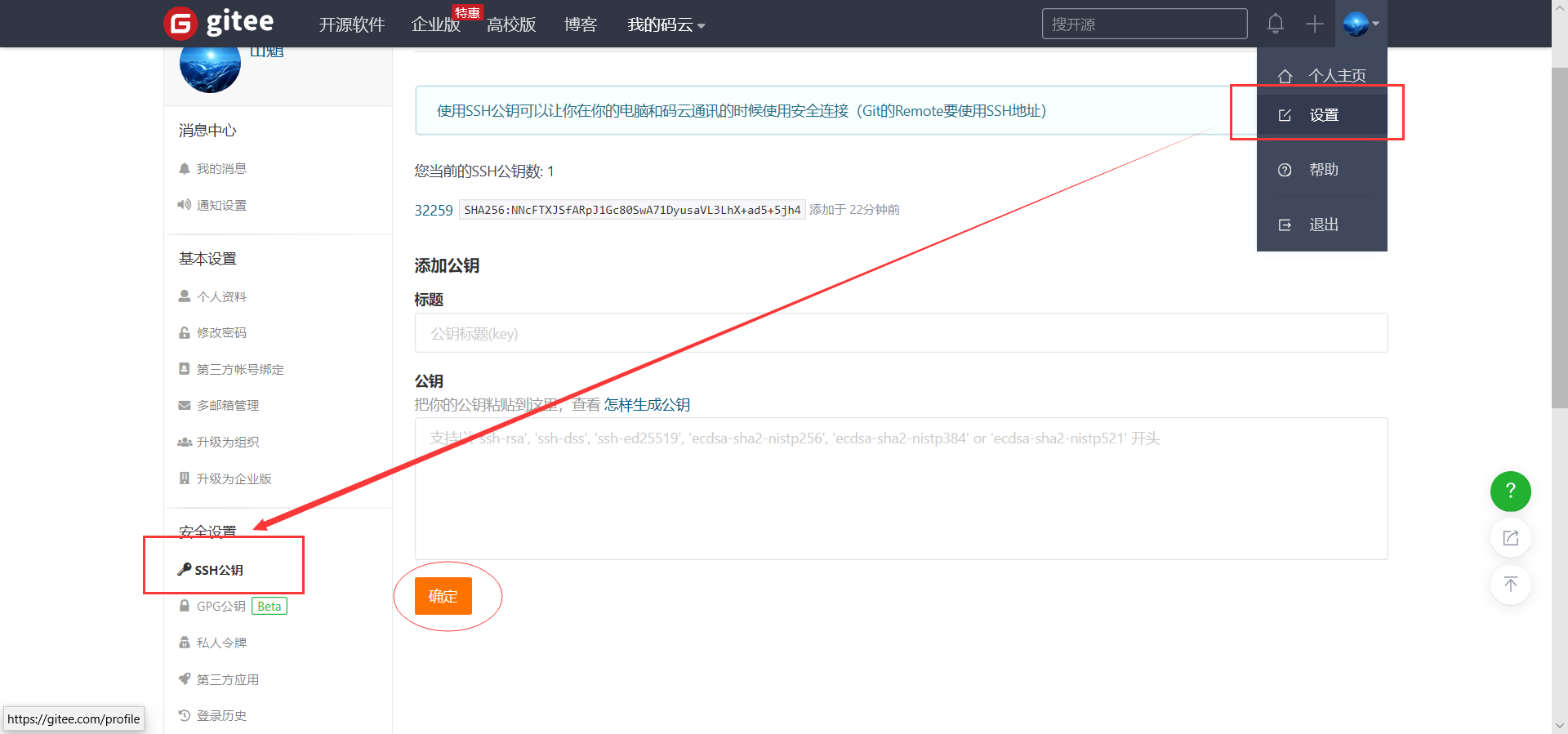Open the 我的码云 dropdown menu
Image resolution: width=1568 pixels, height=734 pixels.
pyautogui.click(x=666, y=24)
